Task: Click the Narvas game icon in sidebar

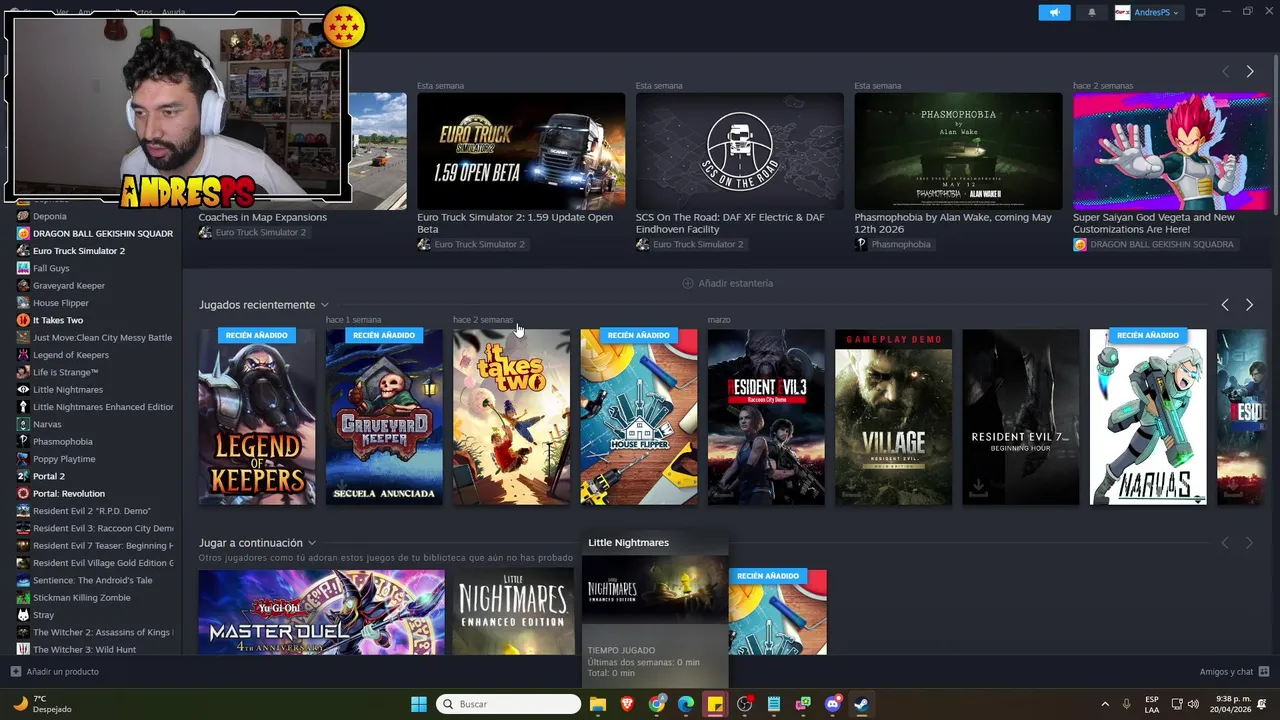Action: tap(23, 424)
